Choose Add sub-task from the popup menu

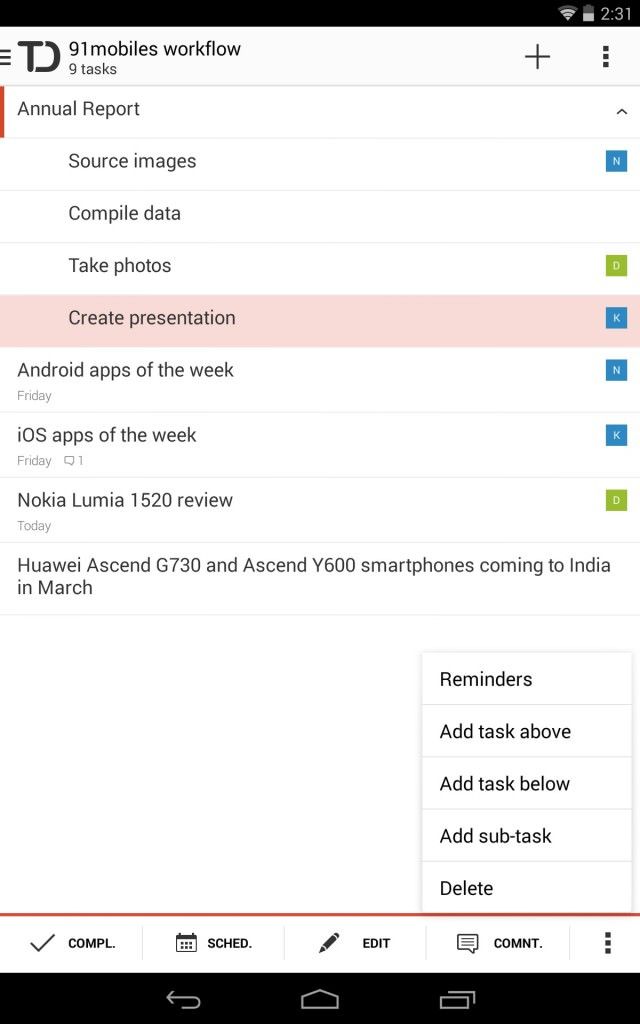[x=526, y=835]
